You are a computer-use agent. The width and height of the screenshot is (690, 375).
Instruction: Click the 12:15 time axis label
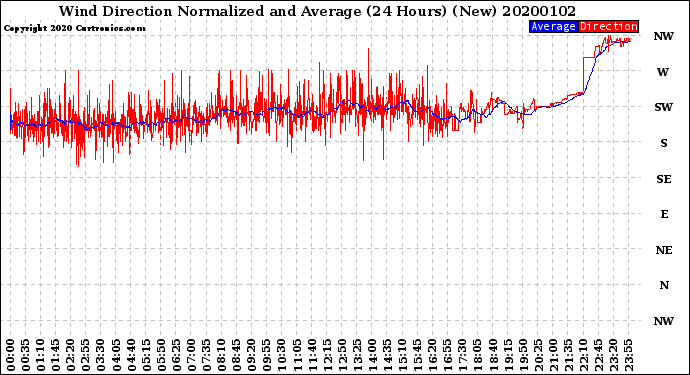[x=327, y=355]
